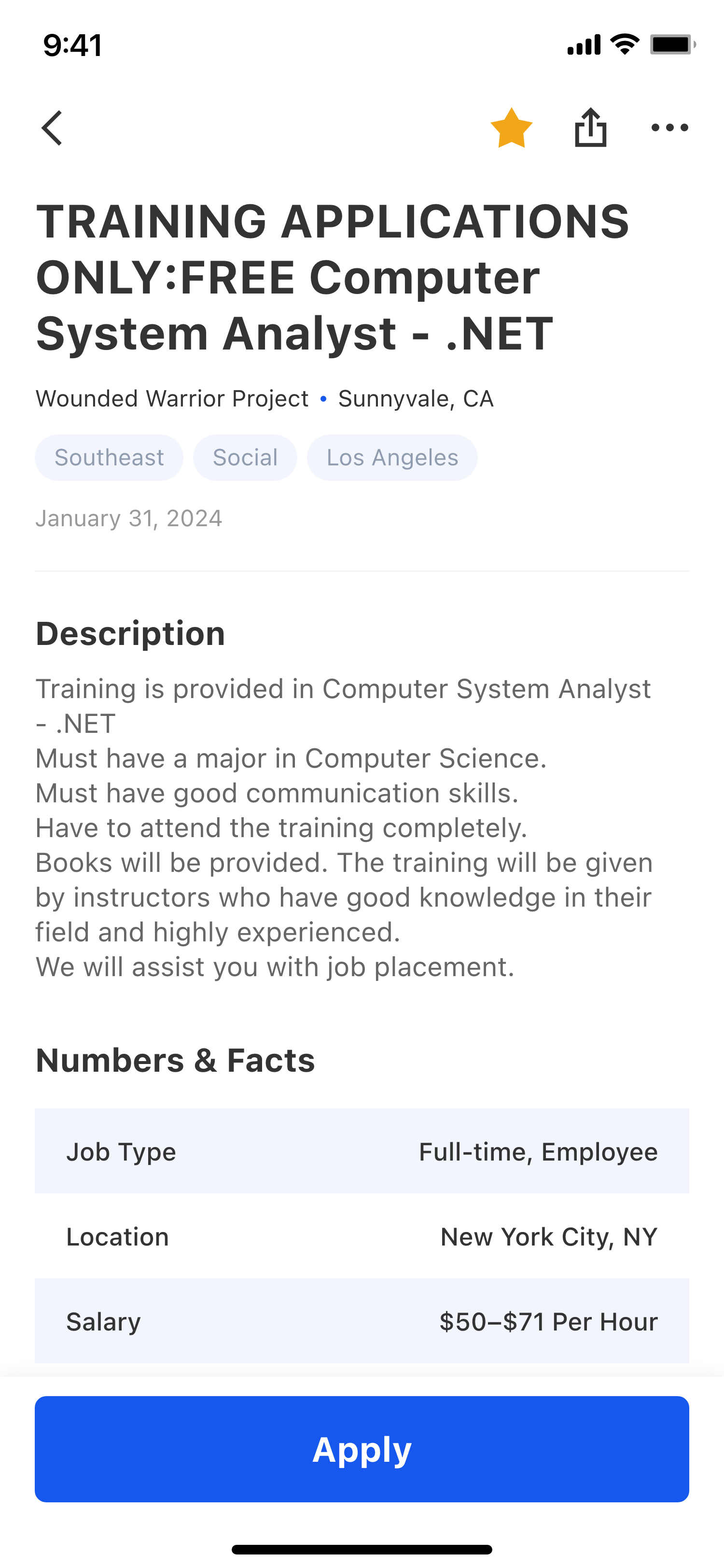Tap the Description heading
The height and width of the screenshot is (1568, 724).
(130, 634)
